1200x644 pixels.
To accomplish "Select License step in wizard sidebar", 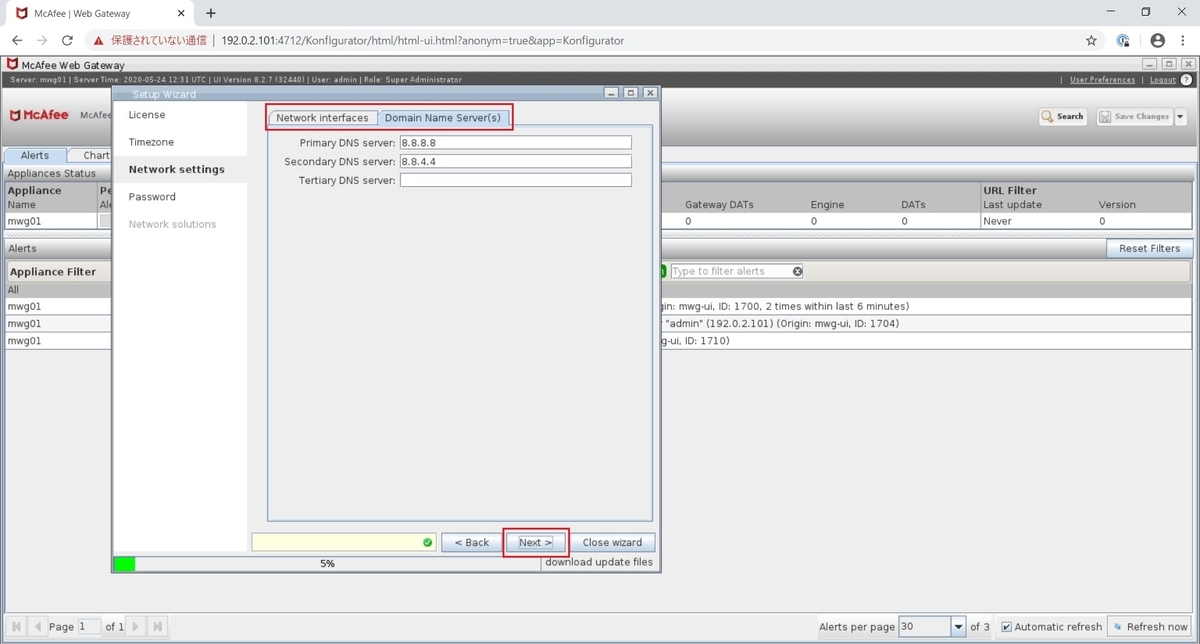I will [x=147, y=115].
